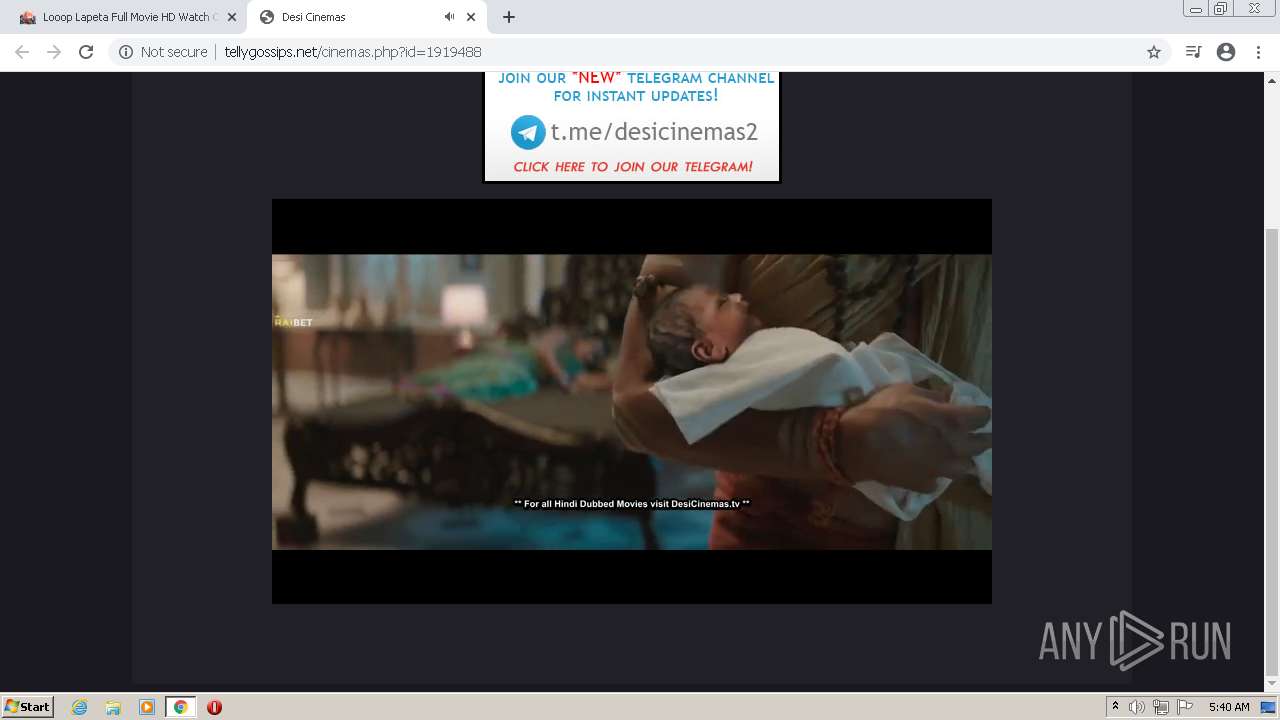Open Chrome three-dot menu
Screen dimensions: 1280x720
coord(1258,52)
